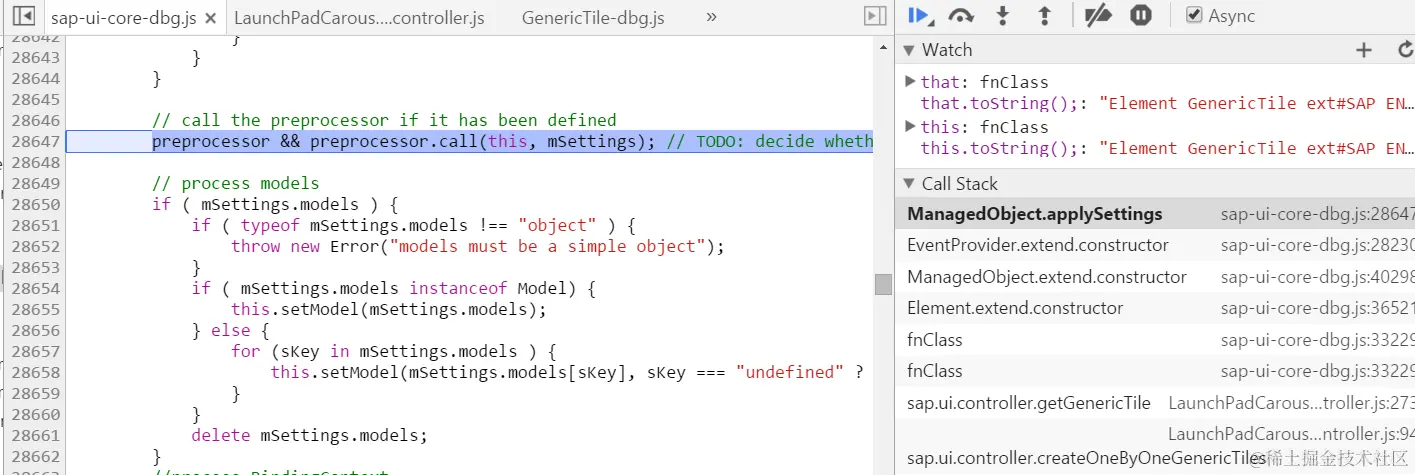The image size is (1415, 475).
Task: Step into next function call
Action: pos(1003,15)
